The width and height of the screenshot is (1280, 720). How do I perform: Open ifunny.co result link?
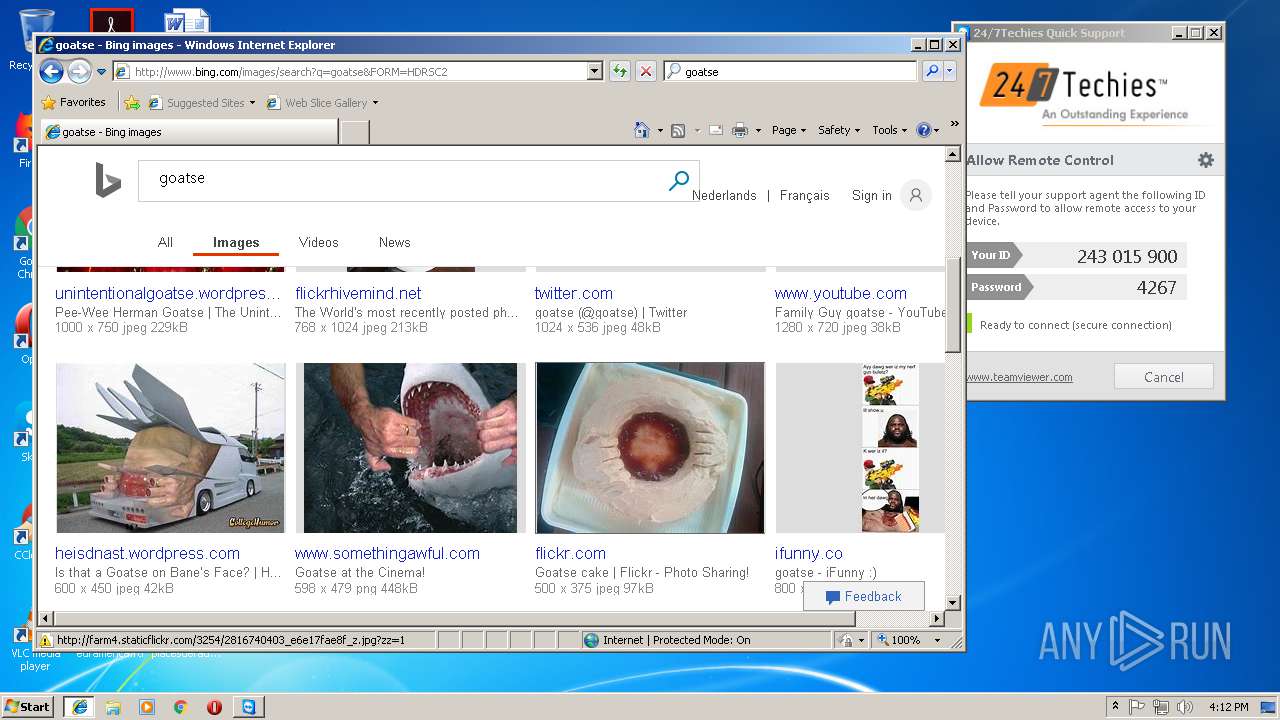pyautogui.click(x=808, y=553)
